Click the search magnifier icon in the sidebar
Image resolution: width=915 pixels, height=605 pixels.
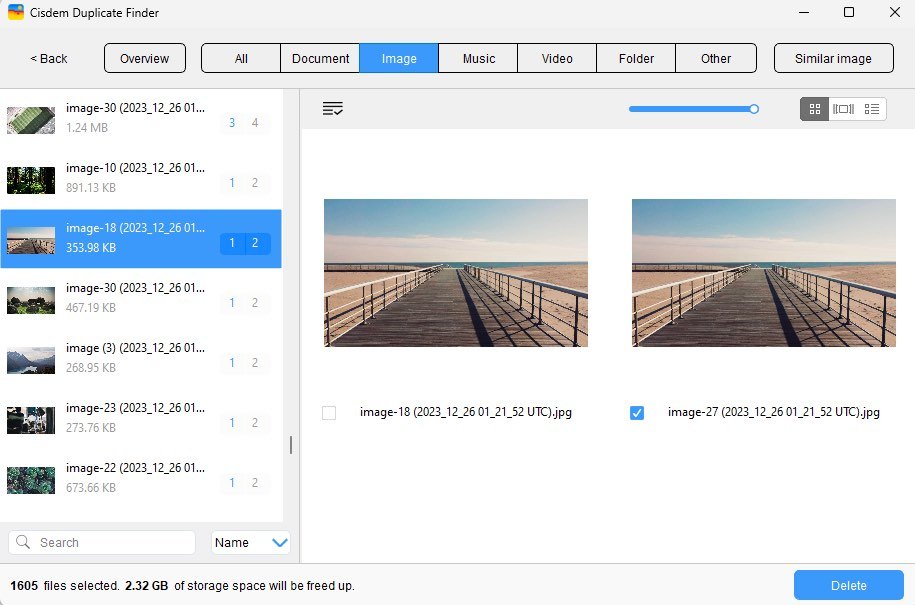[24, 542]
